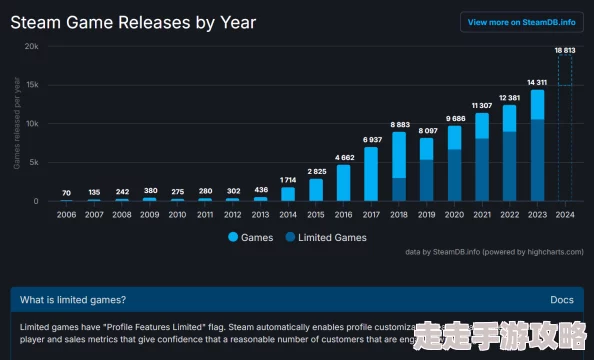Click the data by SteamDB.info credit text
This screenshot has height=360, width=594.
494,252
